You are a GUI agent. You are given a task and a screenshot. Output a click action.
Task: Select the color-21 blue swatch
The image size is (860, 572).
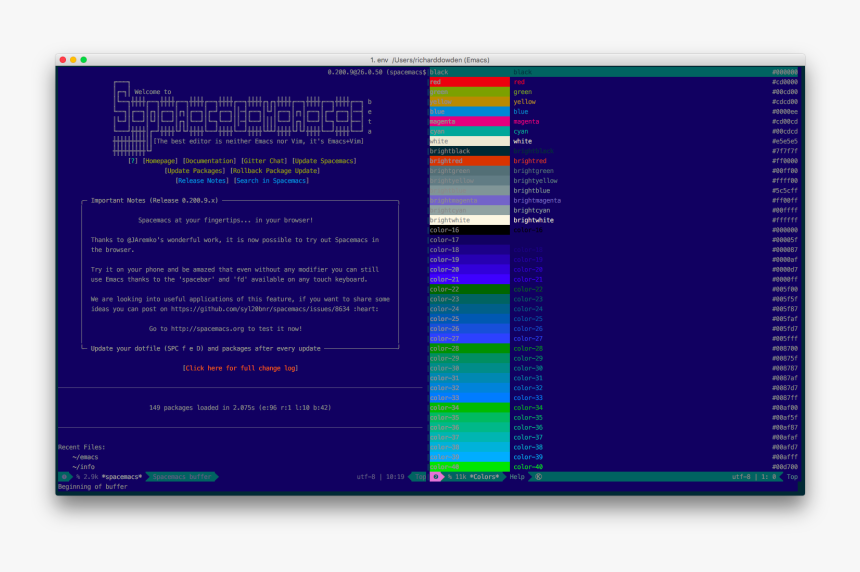coord(469,279)
